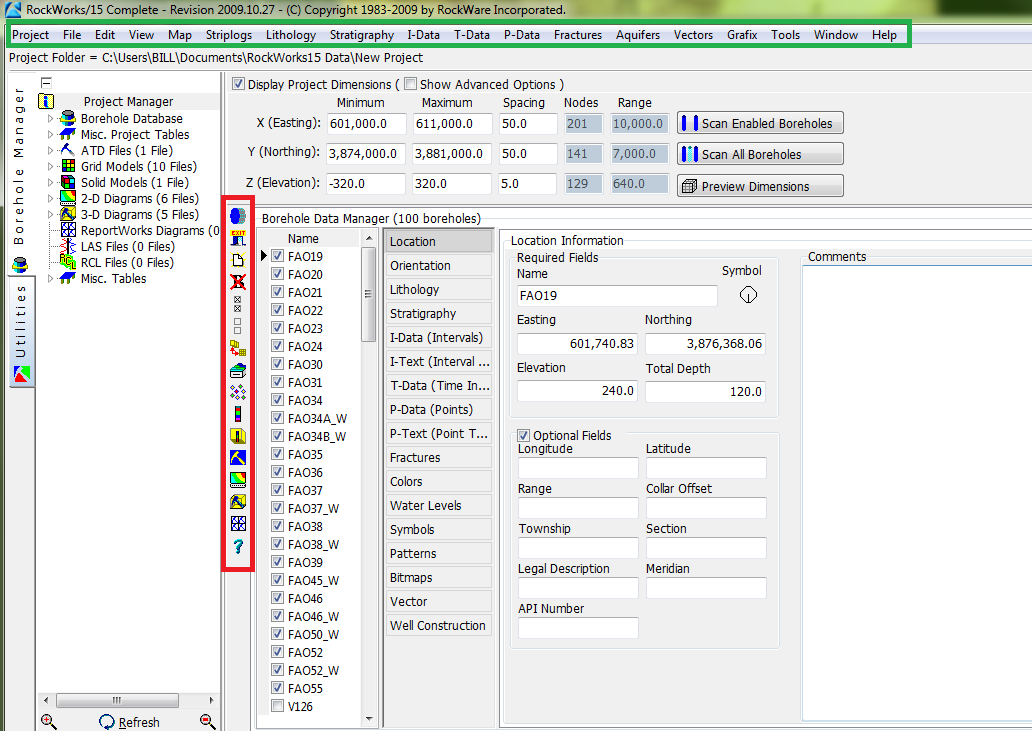
Task: Click Scan All Boreholes button
Action: [x=760, y=154]
